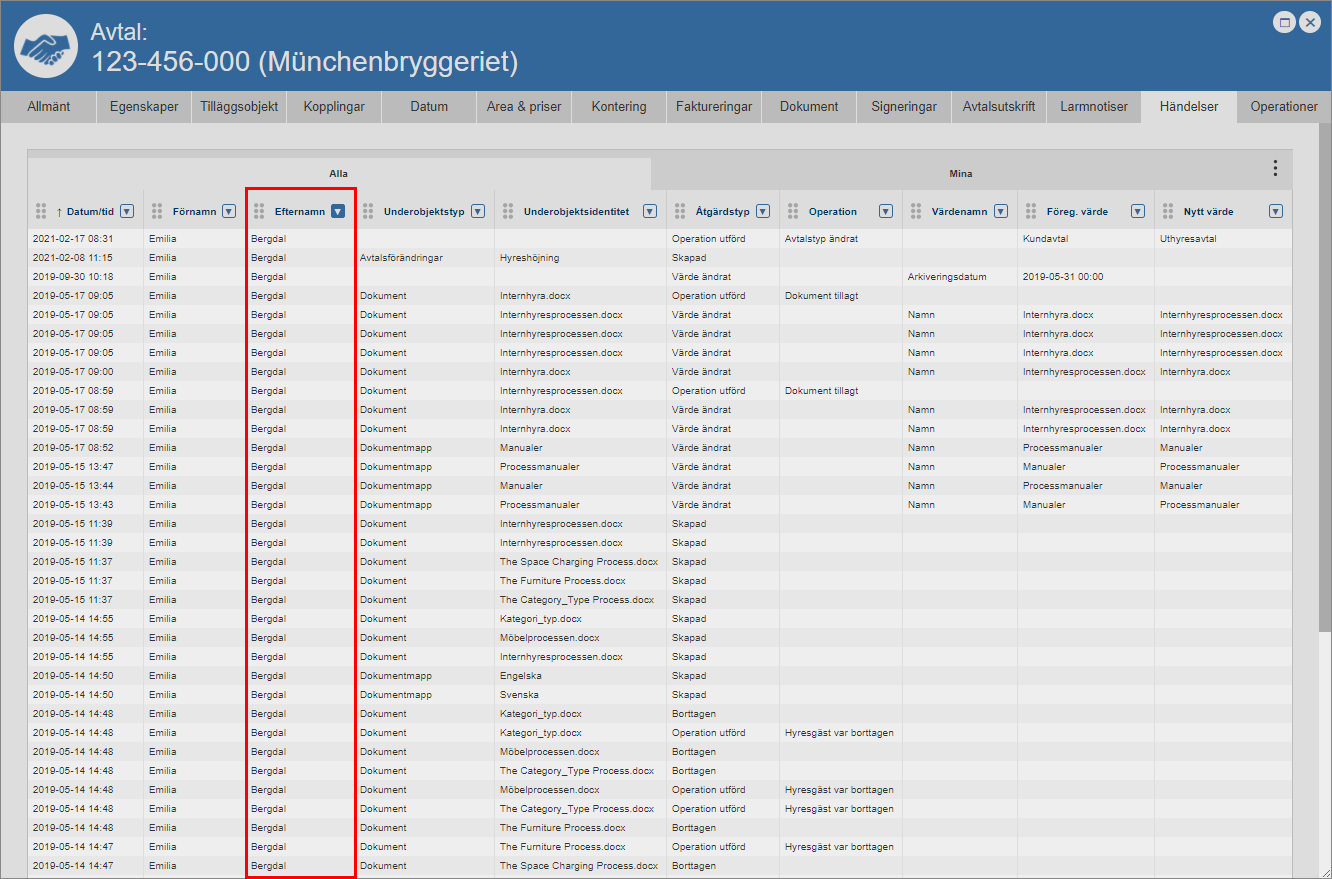This screenshot has height=879, width=1332.
Task: Open the Förnamn column filter dropdown
Action: coord(229,211)
